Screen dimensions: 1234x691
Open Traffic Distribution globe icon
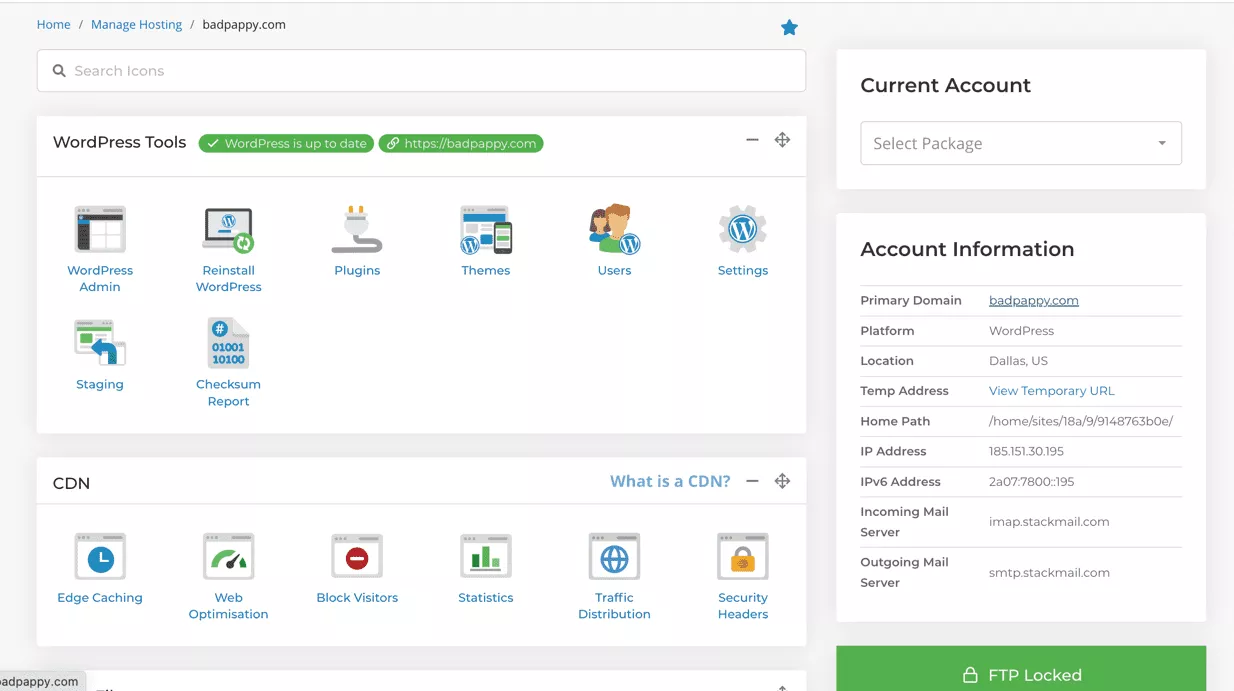(614, 557)
